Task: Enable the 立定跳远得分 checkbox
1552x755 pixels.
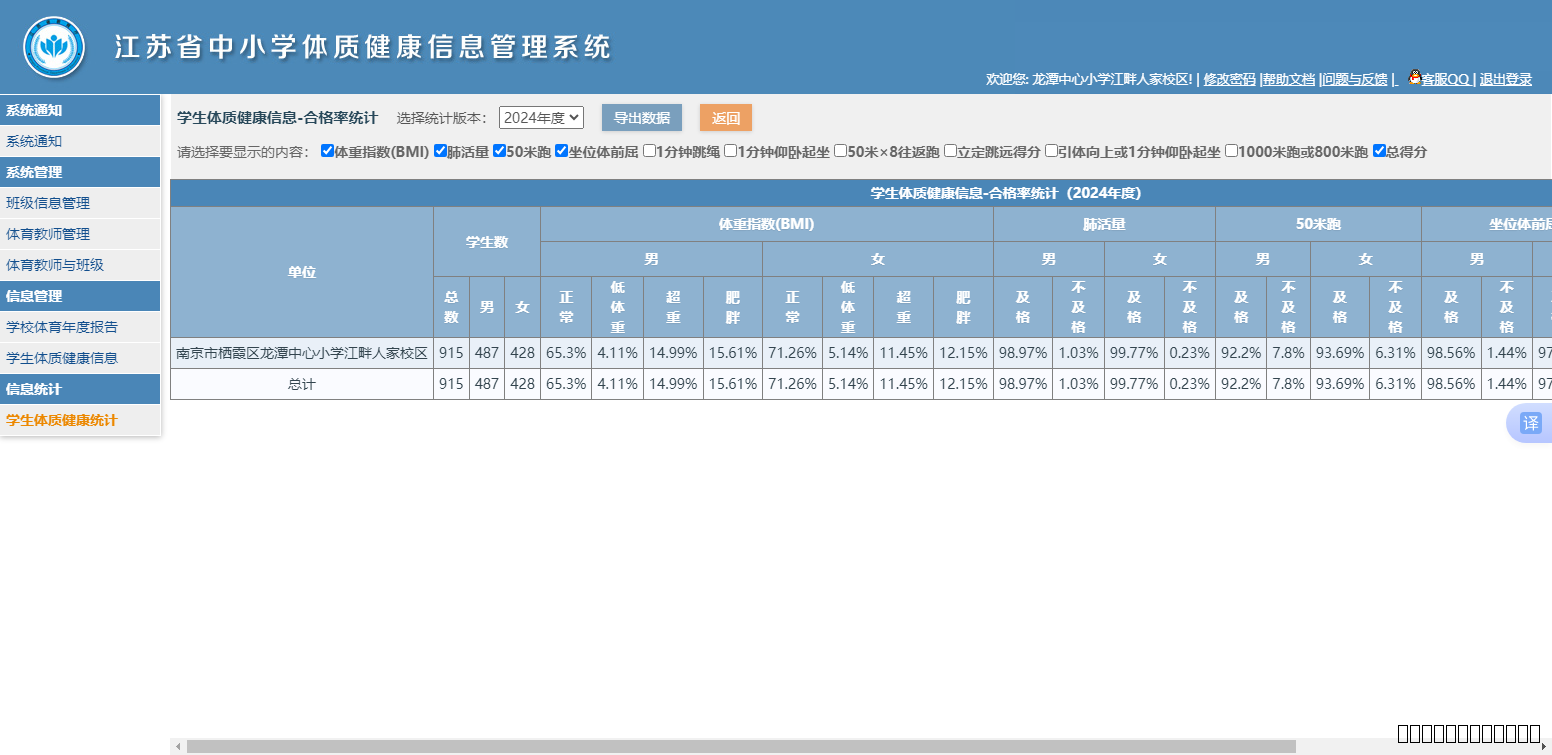Action: coord(950,151)
